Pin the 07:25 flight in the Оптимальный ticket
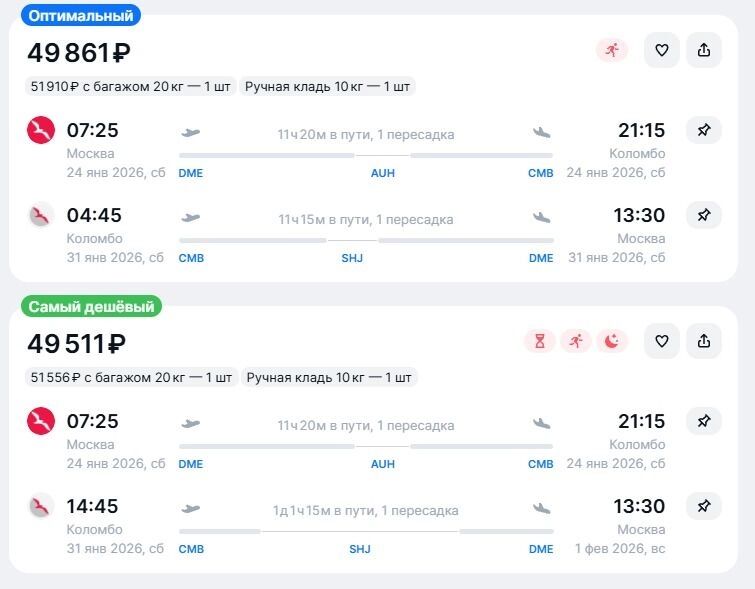The height and width of the screenshot is (589, 755). click(x=704, y=130)
